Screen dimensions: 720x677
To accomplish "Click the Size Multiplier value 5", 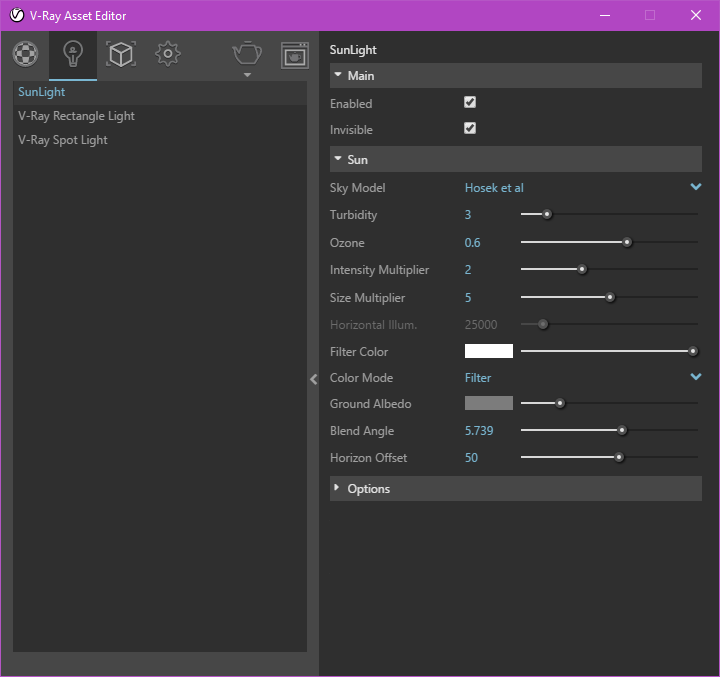I will (468, 298).
